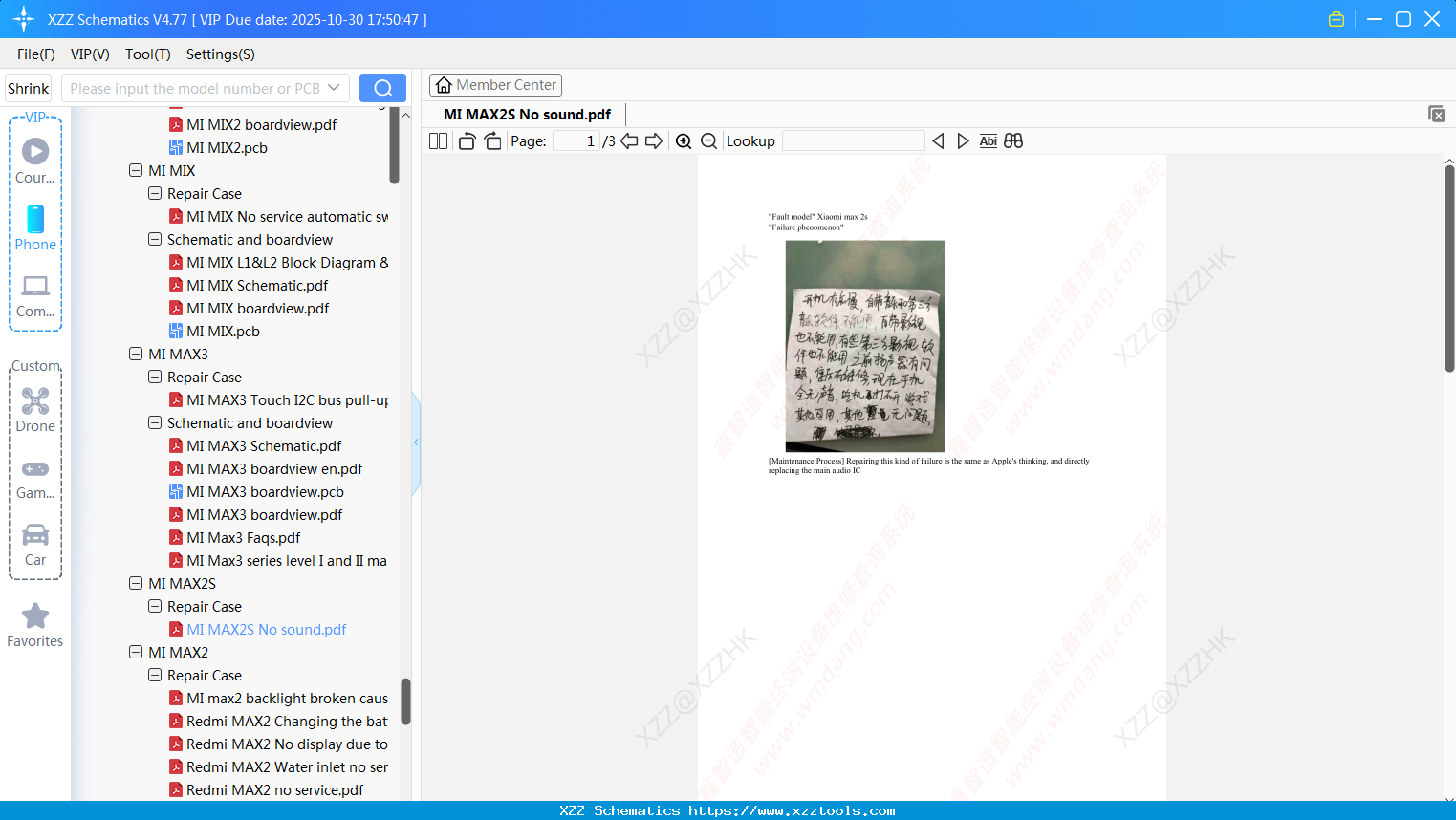Open MI MAX3 boardview.pcb
Image resolution: width=1456 pixels, height=820 pixels.
click(x=265, y=492)
